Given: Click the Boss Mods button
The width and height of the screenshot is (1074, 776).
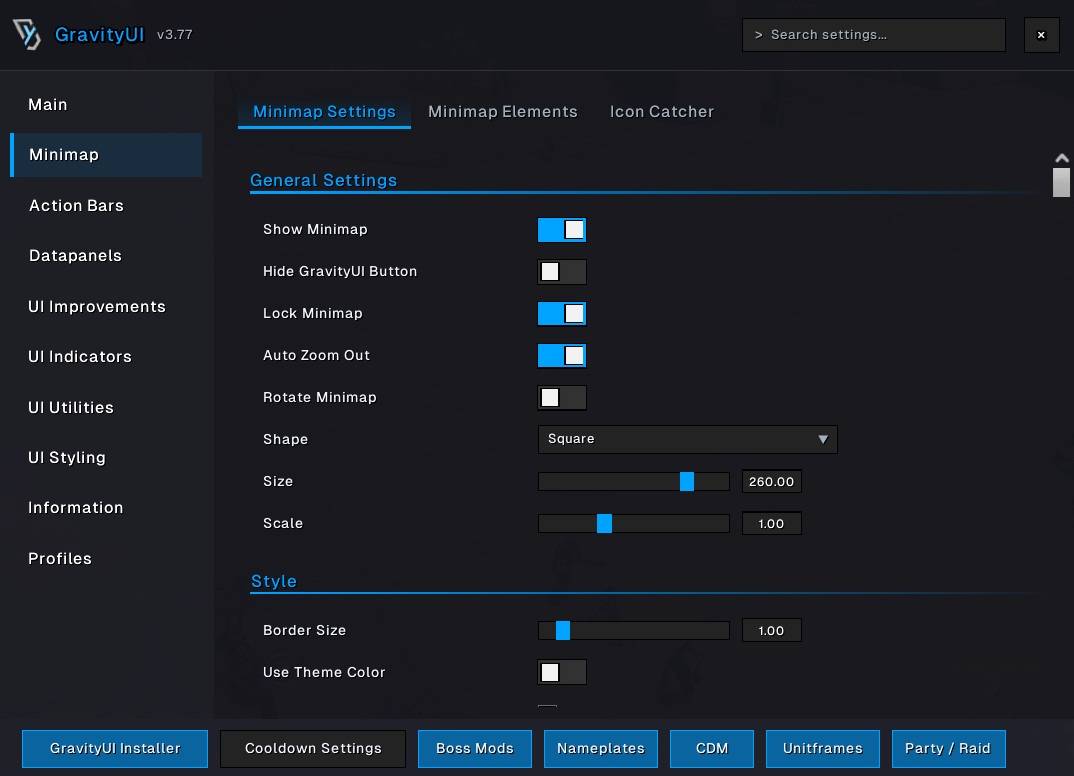Looking at the screenshot, I should coord(475,749).
